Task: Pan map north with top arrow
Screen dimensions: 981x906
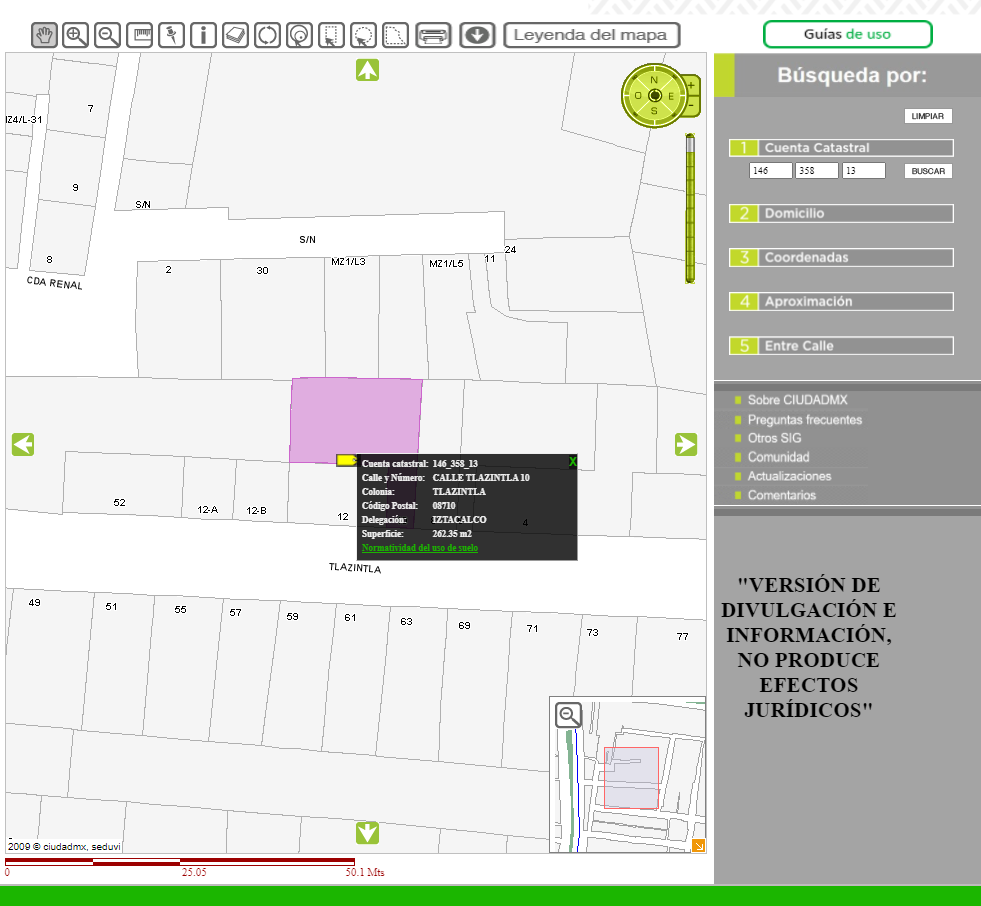Action: [x=367, y=70]
